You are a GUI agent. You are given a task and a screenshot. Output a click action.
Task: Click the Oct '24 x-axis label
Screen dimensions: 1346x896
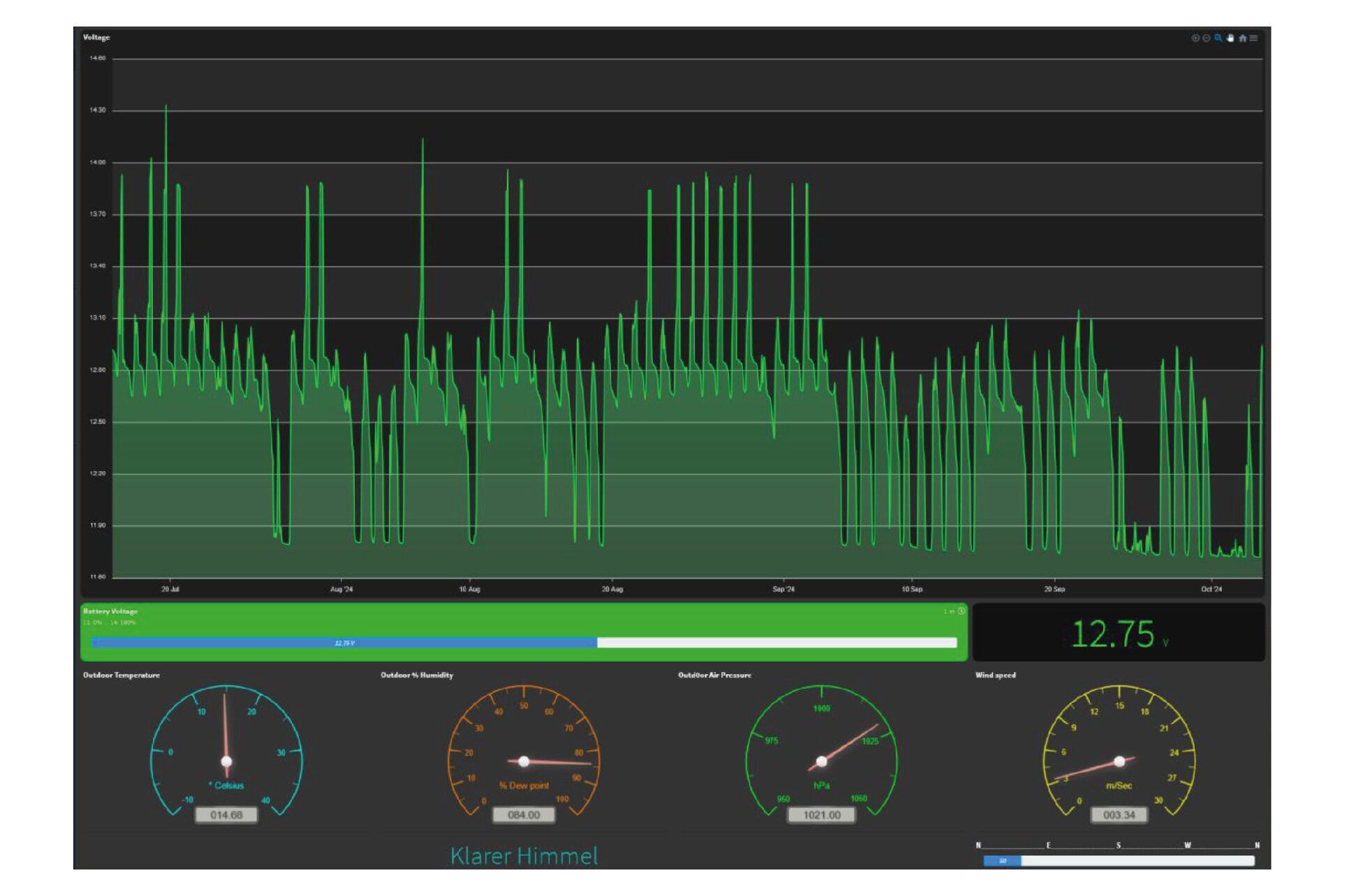(x=1211, y=589)
